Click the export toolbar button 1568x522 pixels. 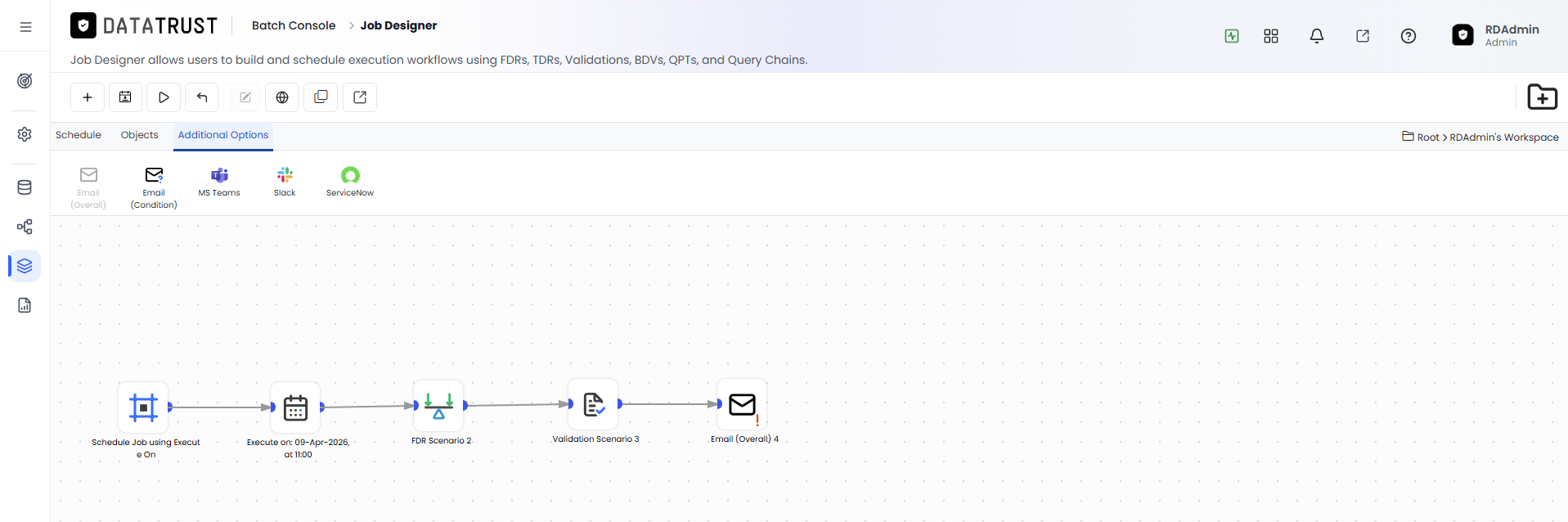tap(360, 97)
